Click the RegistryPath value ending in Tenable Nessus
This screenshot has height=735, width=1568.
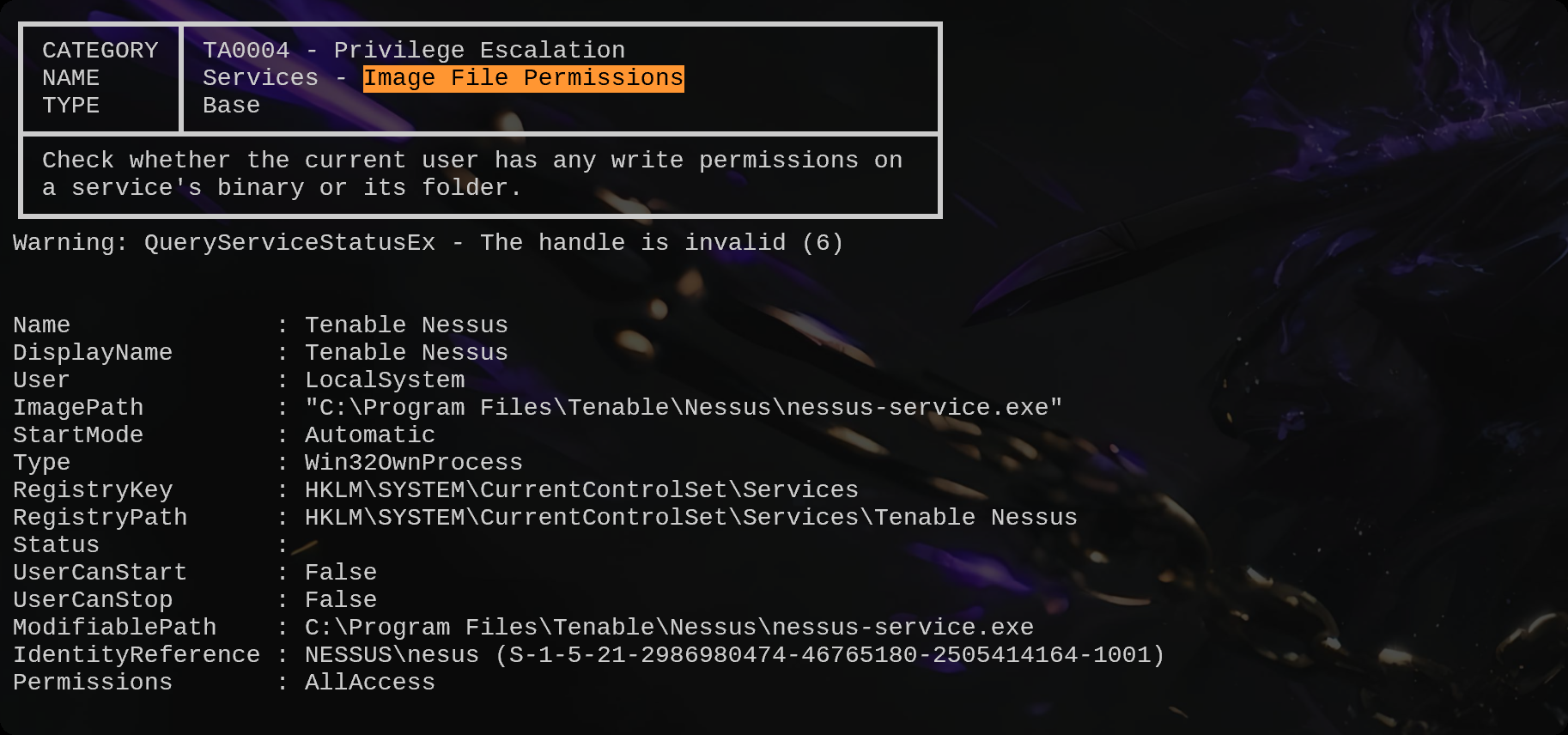click(x=690, y=518)
